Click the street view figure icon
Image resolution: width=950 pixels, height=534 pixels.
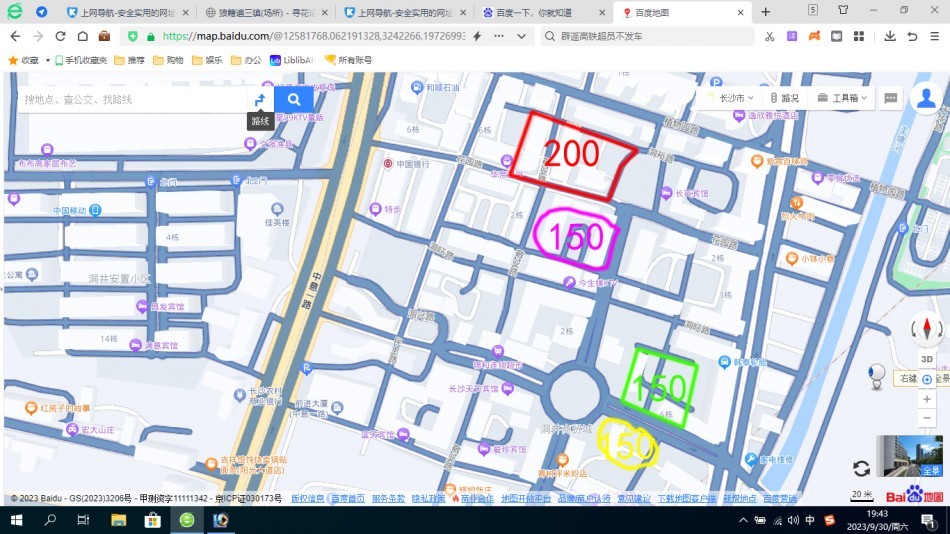pos(878,375)
